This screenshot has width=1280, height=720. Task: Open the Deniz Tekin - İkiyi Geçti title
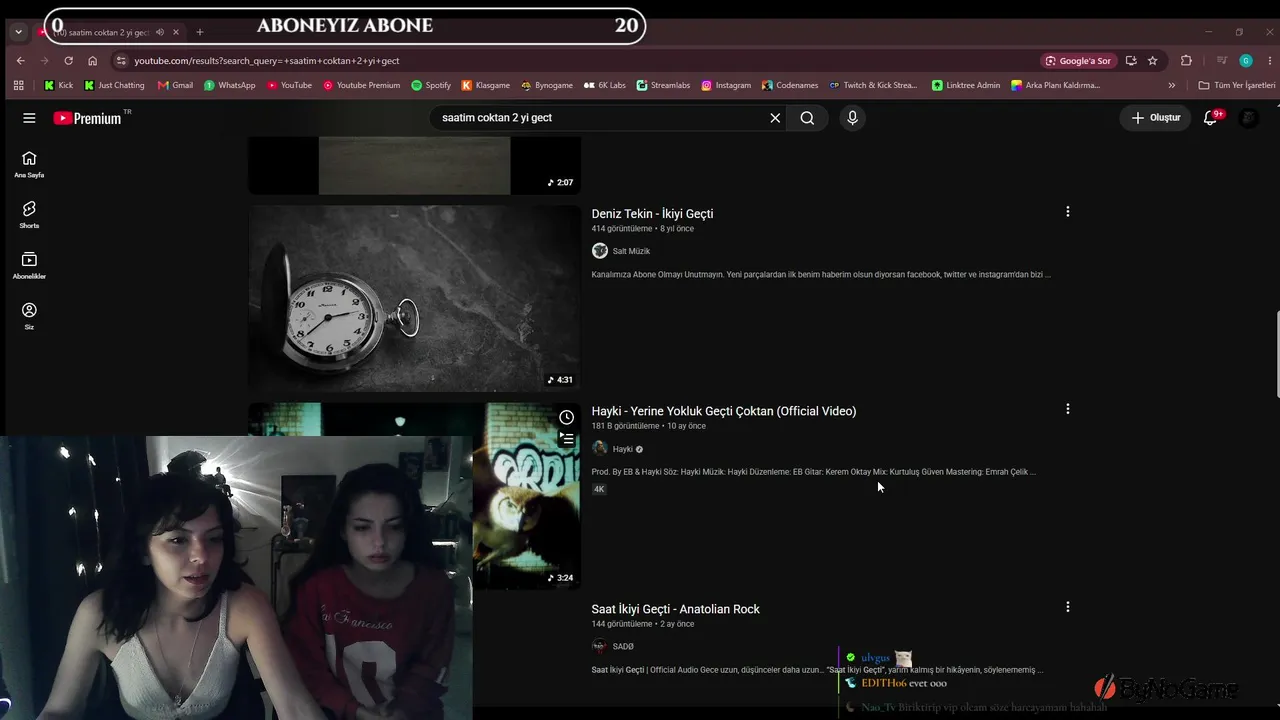[652, 214]
